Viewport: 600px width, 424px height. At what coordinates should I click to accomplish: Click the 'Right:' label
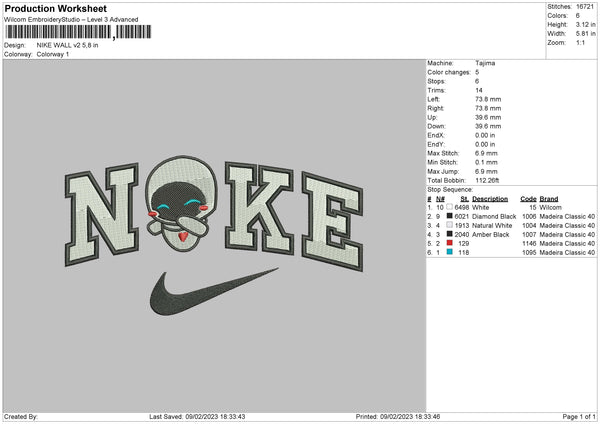436,108
